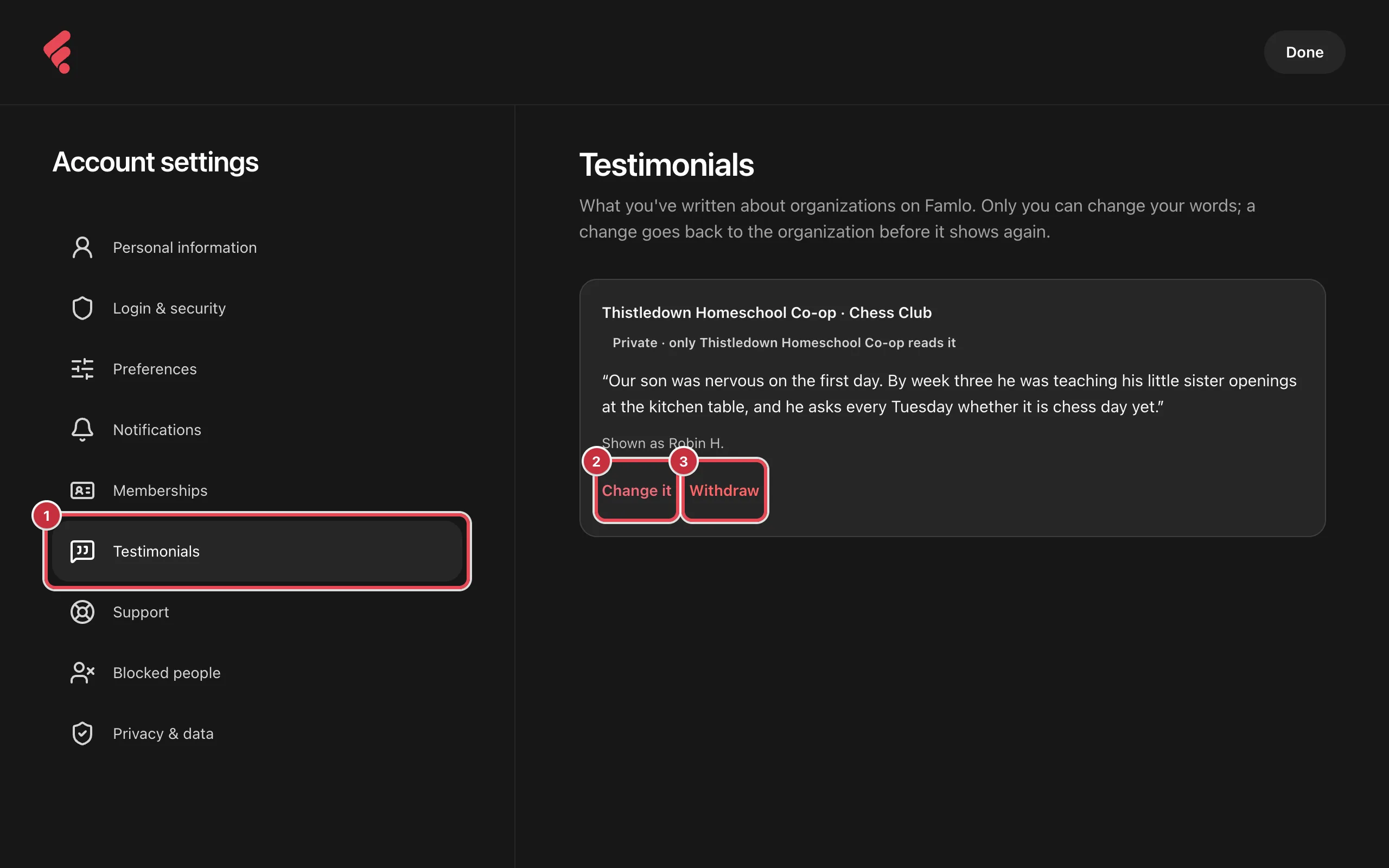Screen dimensions: 1389x868
Task: Click the Shown as Robin H. text
Action: 662,443
